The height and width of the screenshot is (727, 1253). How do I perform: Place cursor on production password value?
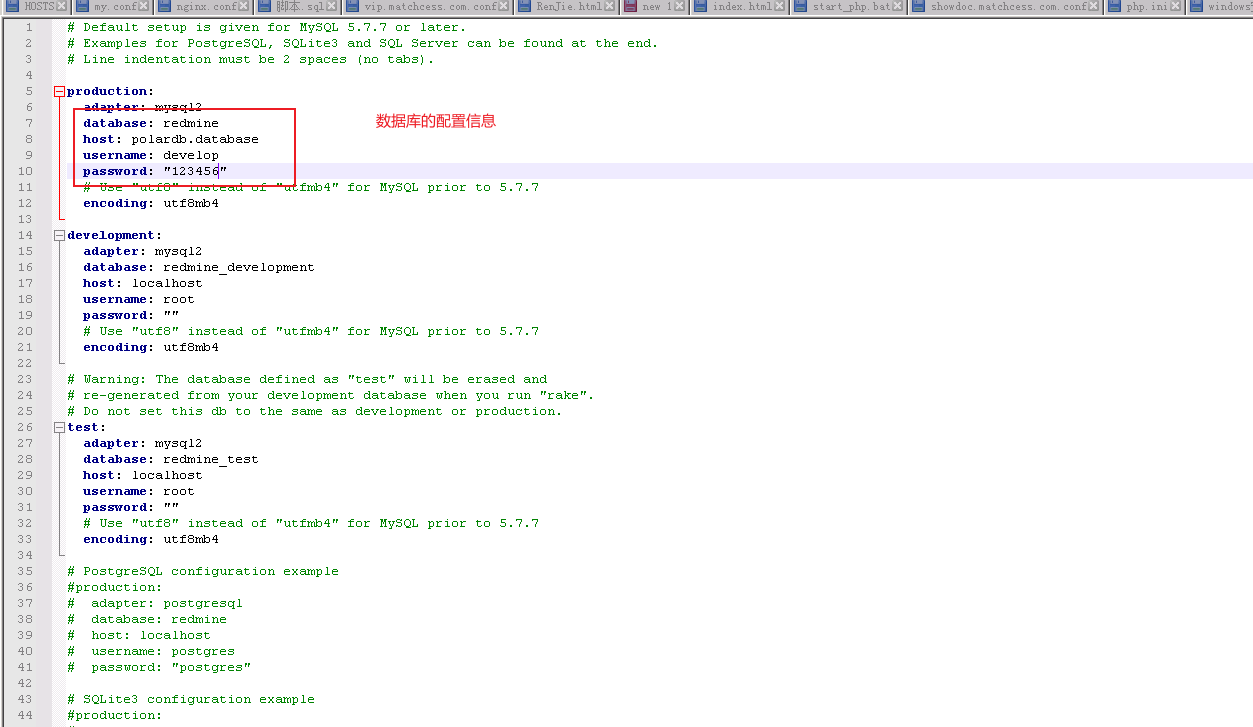[195, 171]
